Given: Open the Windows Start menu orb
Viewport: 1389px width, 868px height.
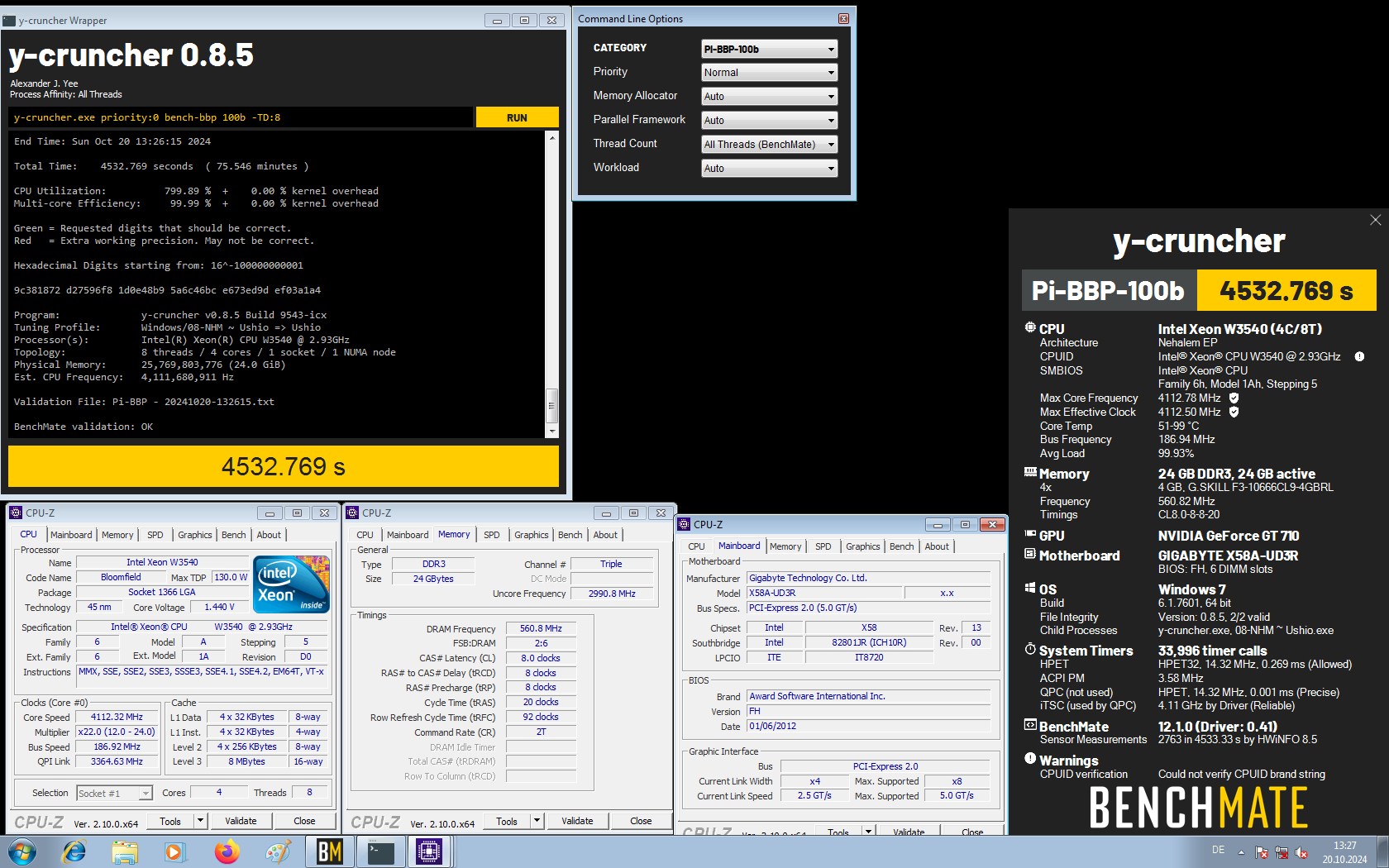Looking at the screenshot, I should tap(22, 851).
